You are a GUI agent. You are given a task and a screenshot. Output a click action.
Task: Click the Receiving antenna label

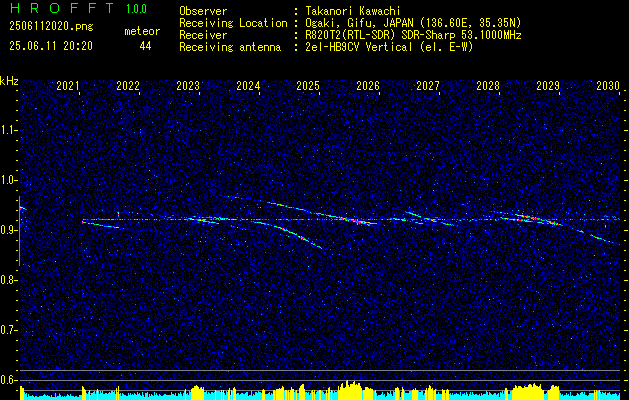tap(230, 47)
